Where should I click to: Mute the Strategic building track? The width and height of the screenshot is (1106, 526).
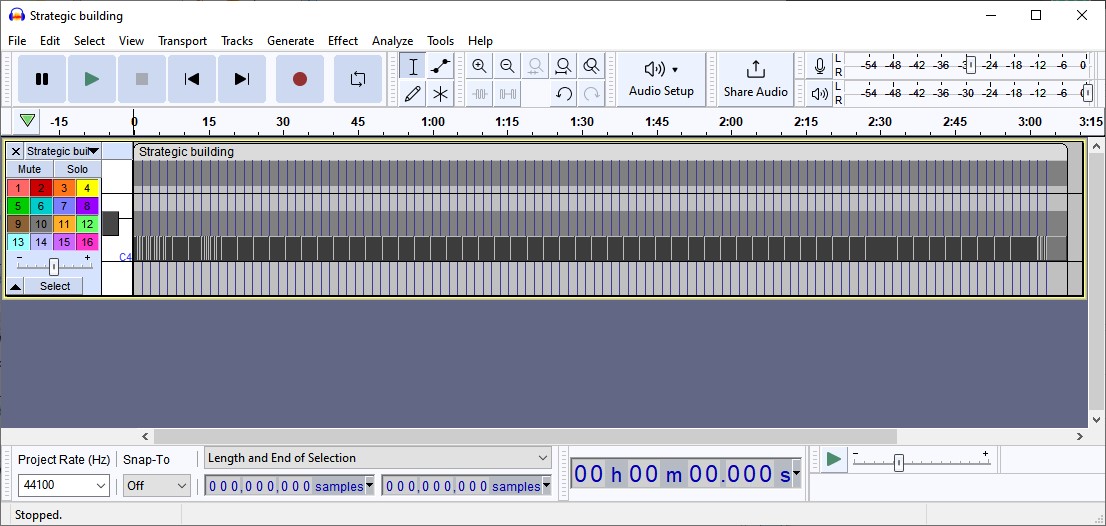click(30, 169)
